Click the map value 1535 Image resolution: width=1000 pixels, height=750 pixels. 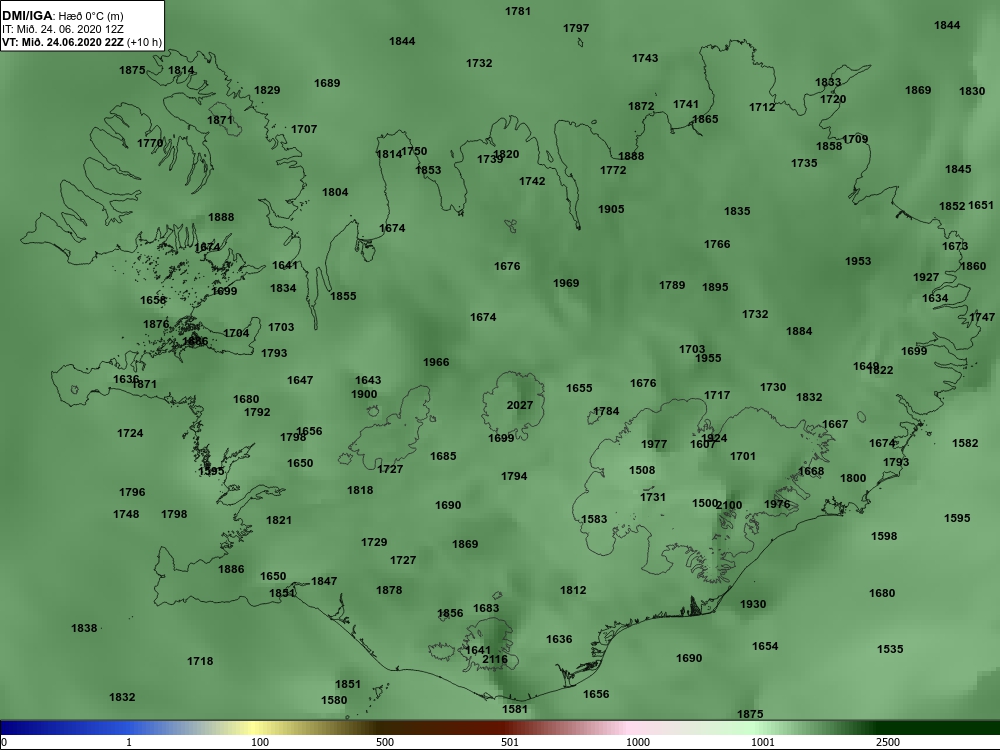click(x=890, y=649)
